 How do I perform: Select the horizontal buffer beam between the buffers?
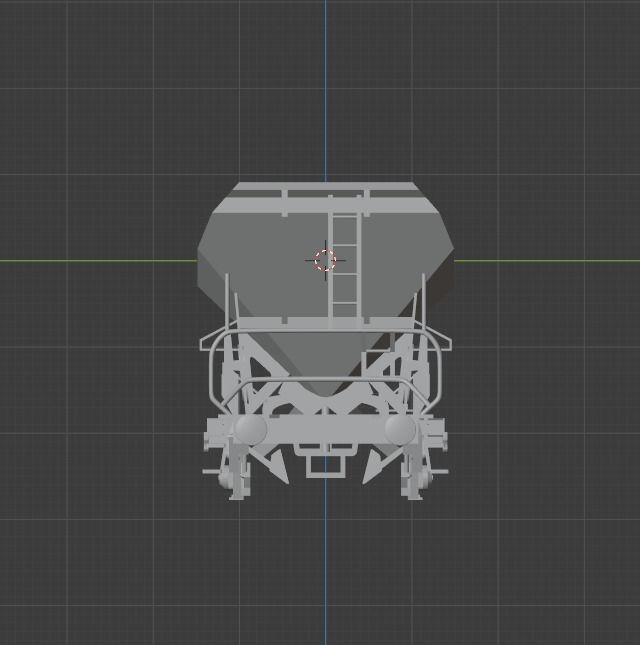(326, 430)
